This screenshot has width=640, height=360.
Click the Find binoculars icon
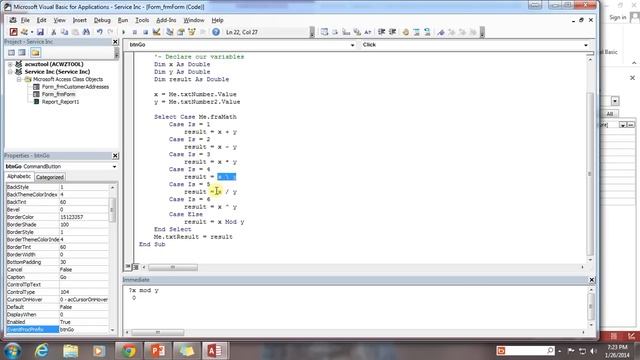pyautogui.click(x=86, y=32)
